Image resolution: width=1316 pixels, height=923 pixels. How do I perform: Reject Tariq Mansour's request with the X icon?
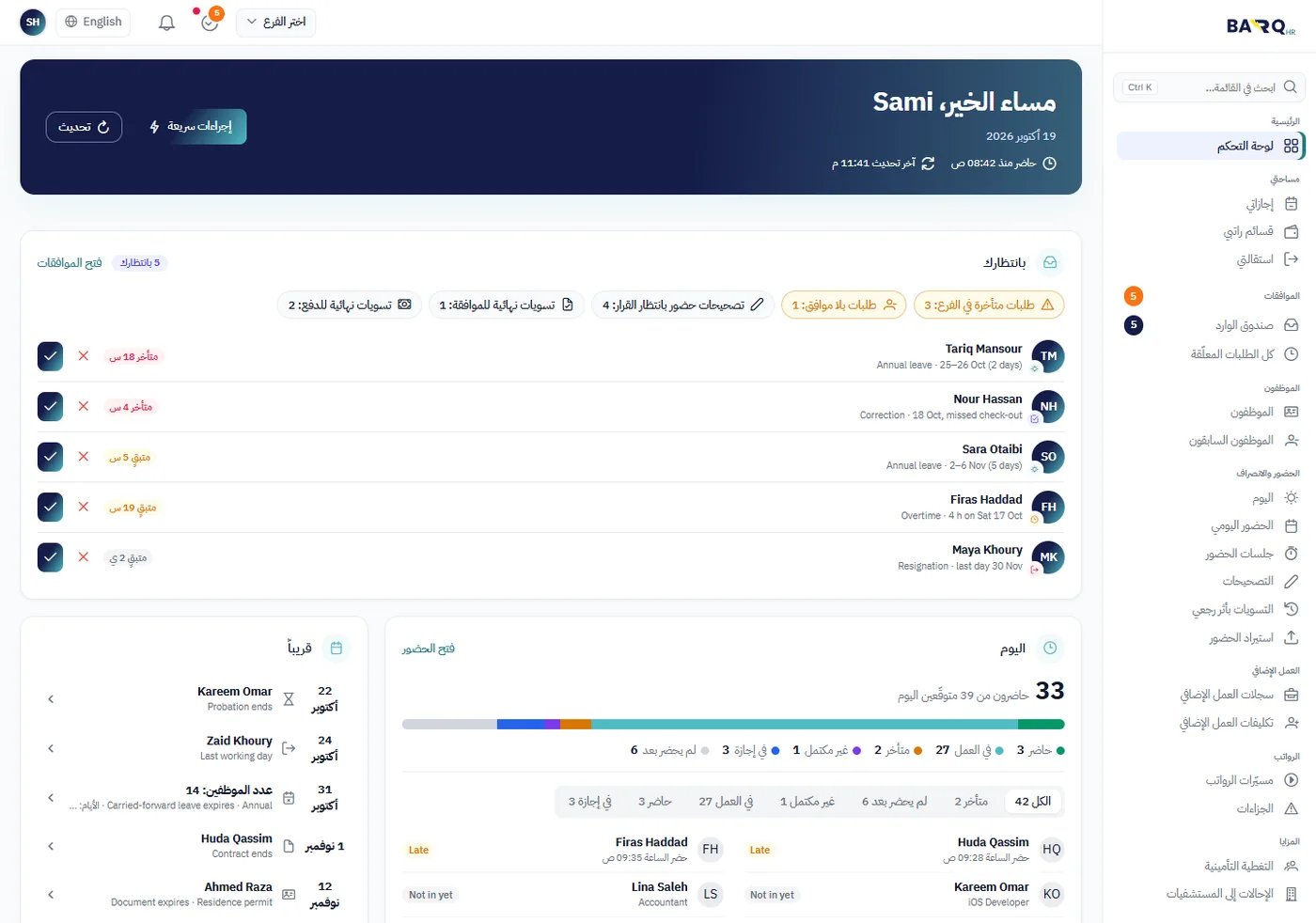84,356
